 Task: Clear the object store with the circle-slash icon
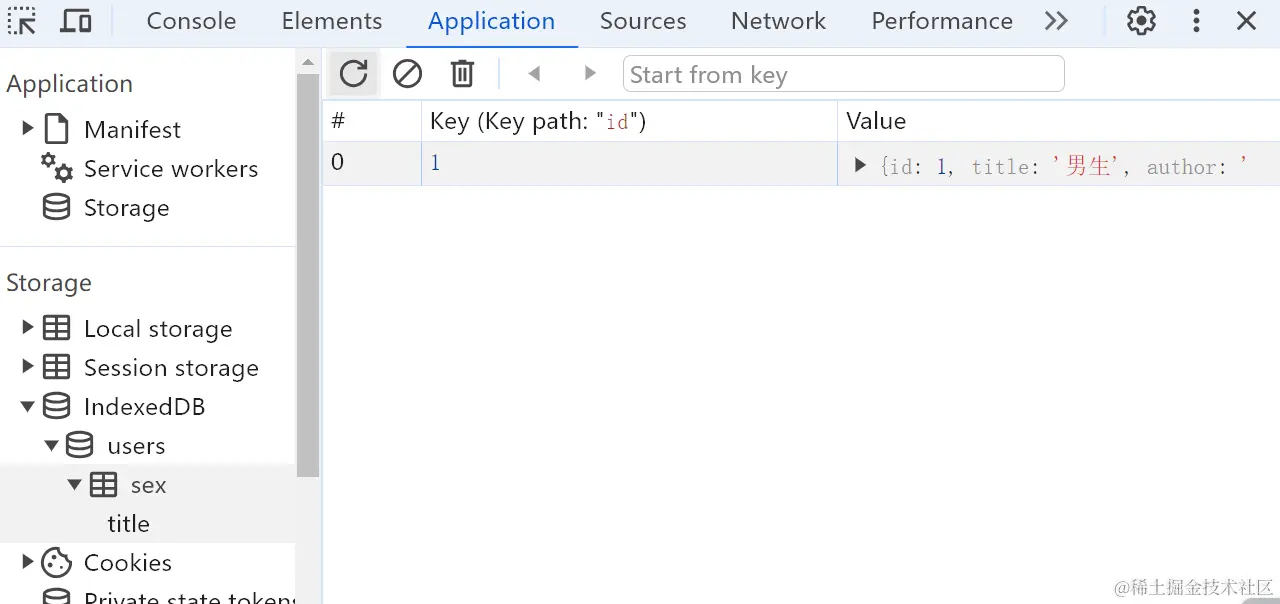(407, 73)
